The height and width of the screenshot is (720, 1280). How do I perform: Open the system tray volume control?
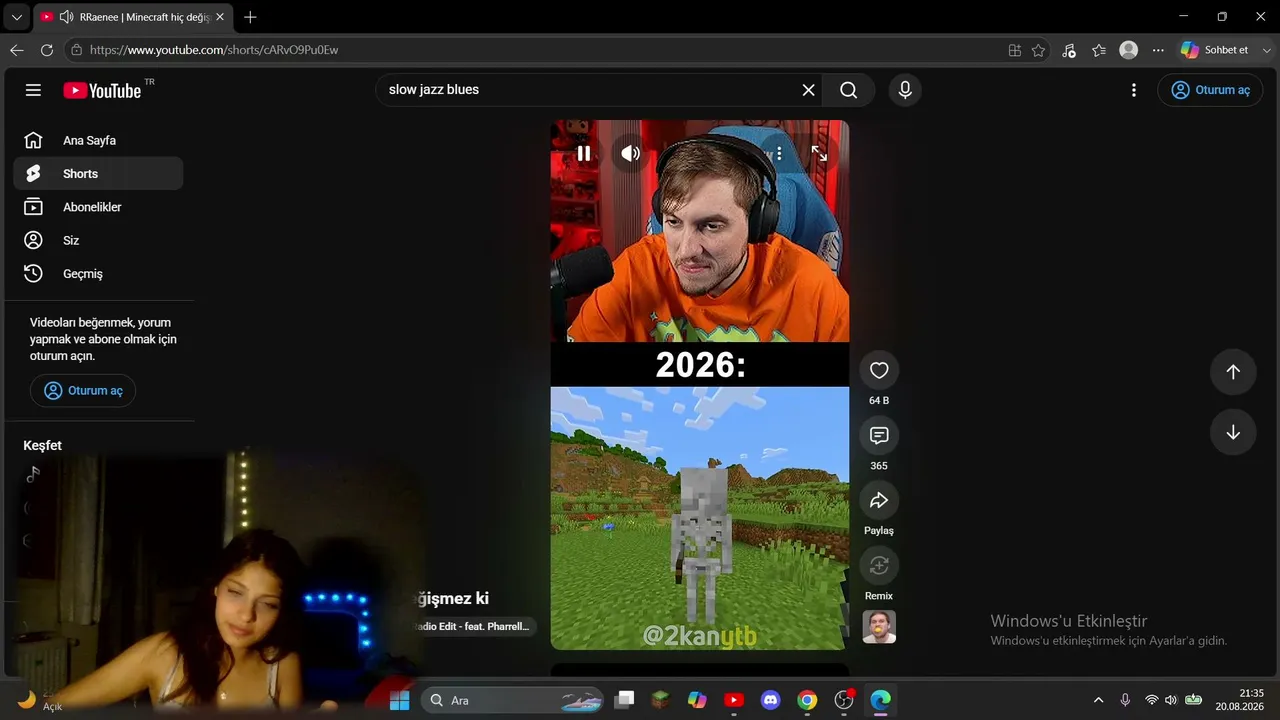[x=1171, y=700]
